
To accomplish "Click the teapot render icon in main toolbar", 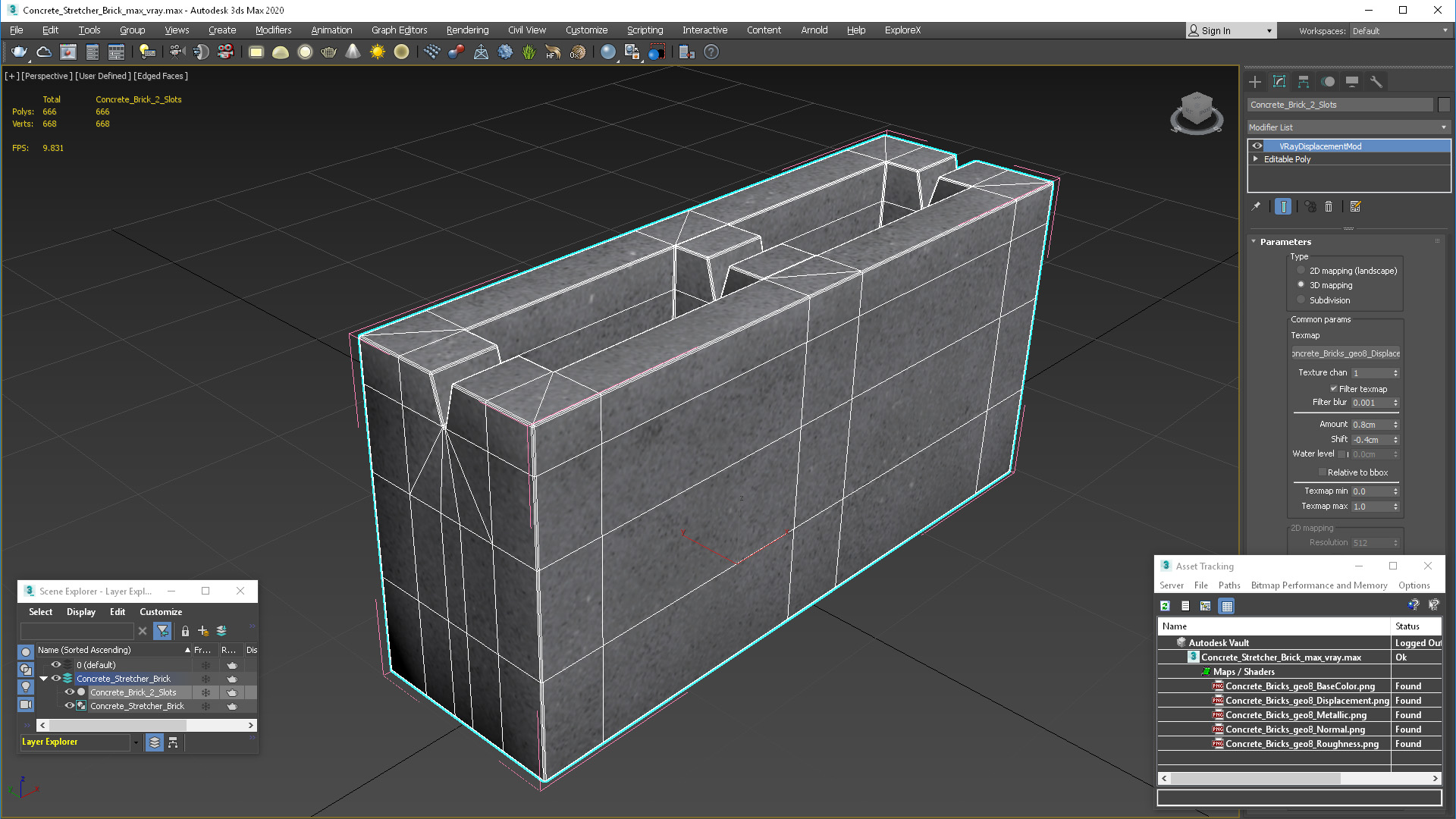I will 19,52.
